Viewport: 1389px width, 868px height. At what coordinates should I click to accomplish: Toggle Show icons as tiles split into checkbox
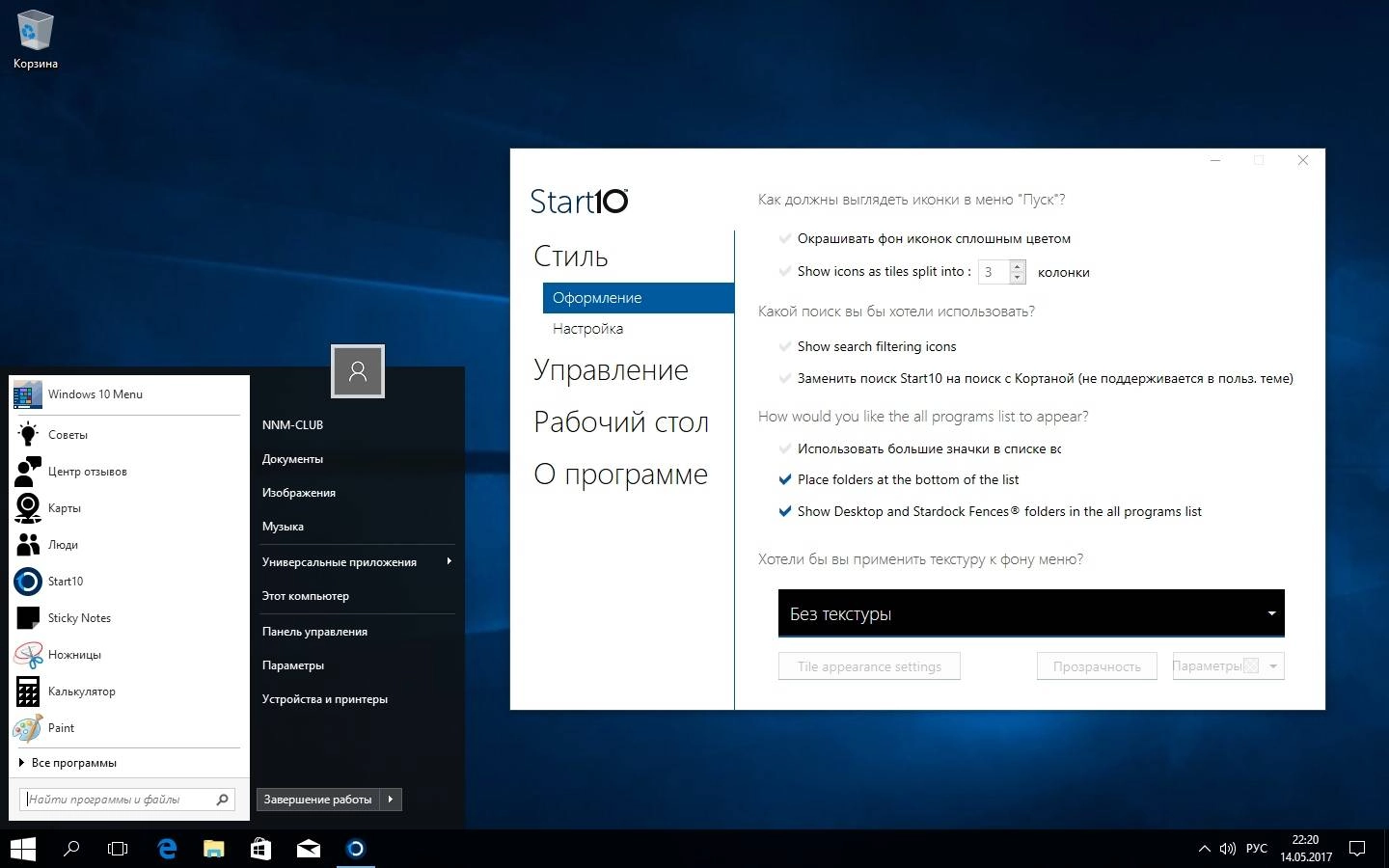pos(785,271)
